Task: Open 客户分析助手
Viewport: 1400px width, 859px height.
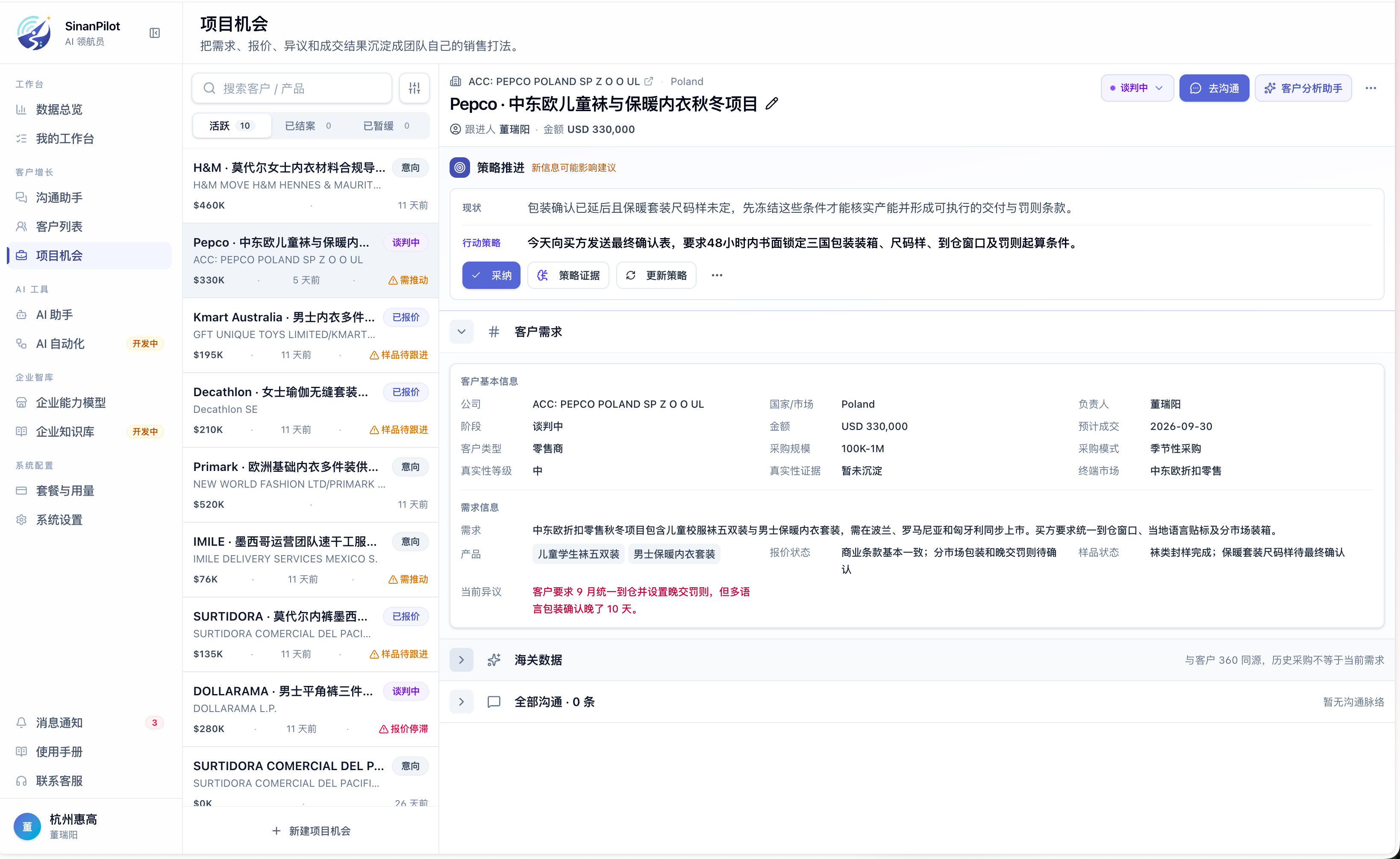Action: tap(1303, 88)
